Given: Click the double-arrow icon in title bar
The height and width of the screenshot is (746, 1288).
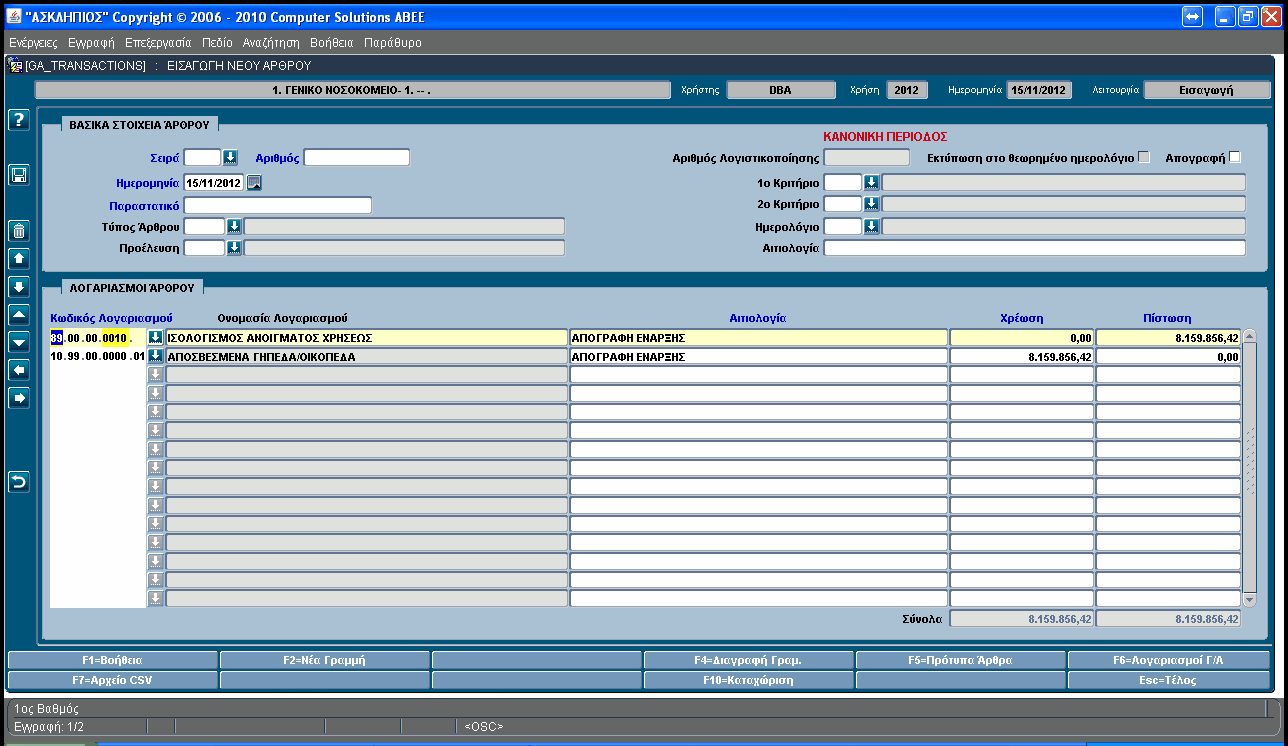Looking at the screenshot, I should pyautogui.click(x=1192, y=17).
